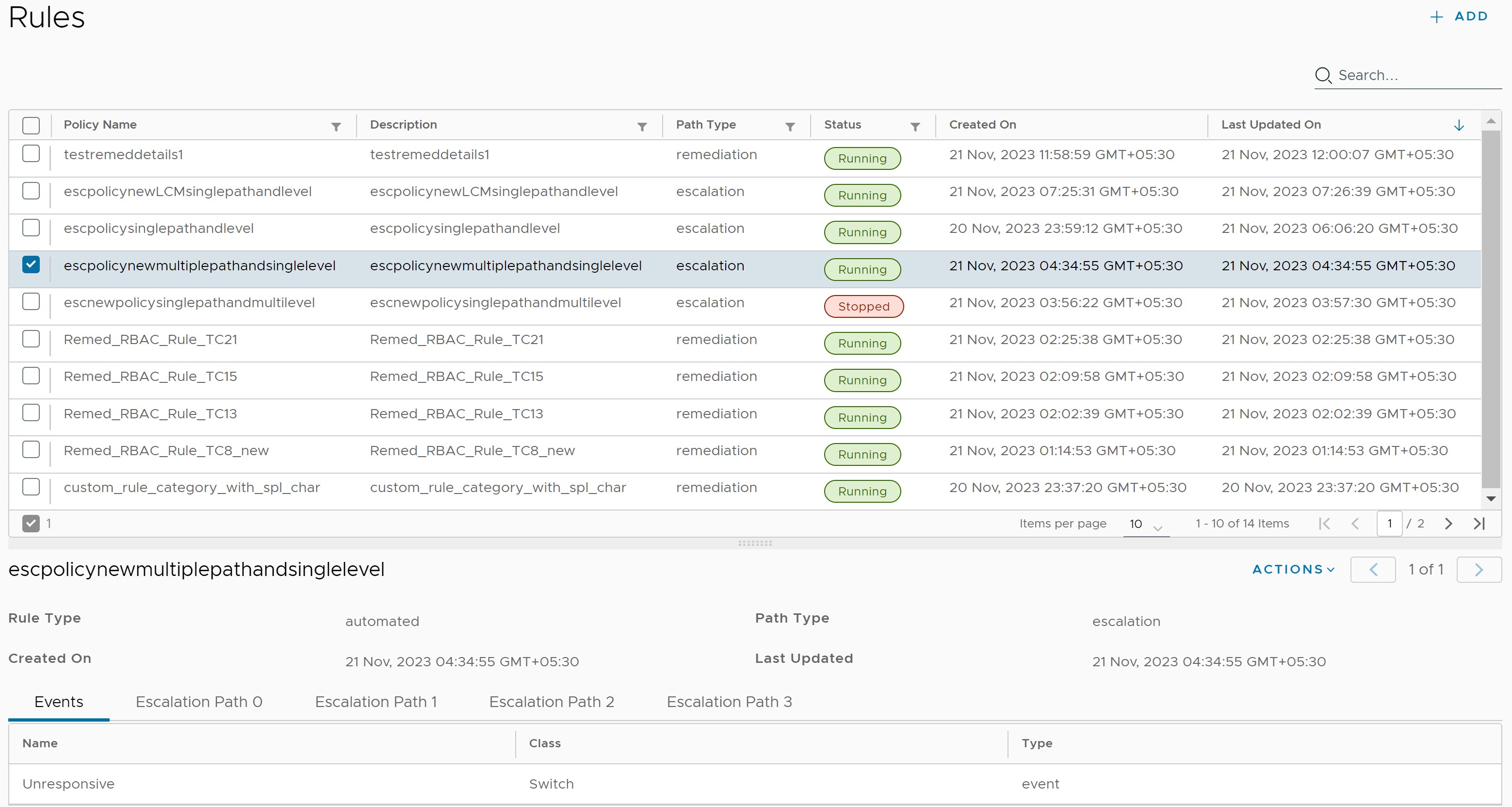Uncheck the escpolicynewmultiplepathandsinglelevel row
Viewport: 1512px width, 807px height.
point(31,265)
